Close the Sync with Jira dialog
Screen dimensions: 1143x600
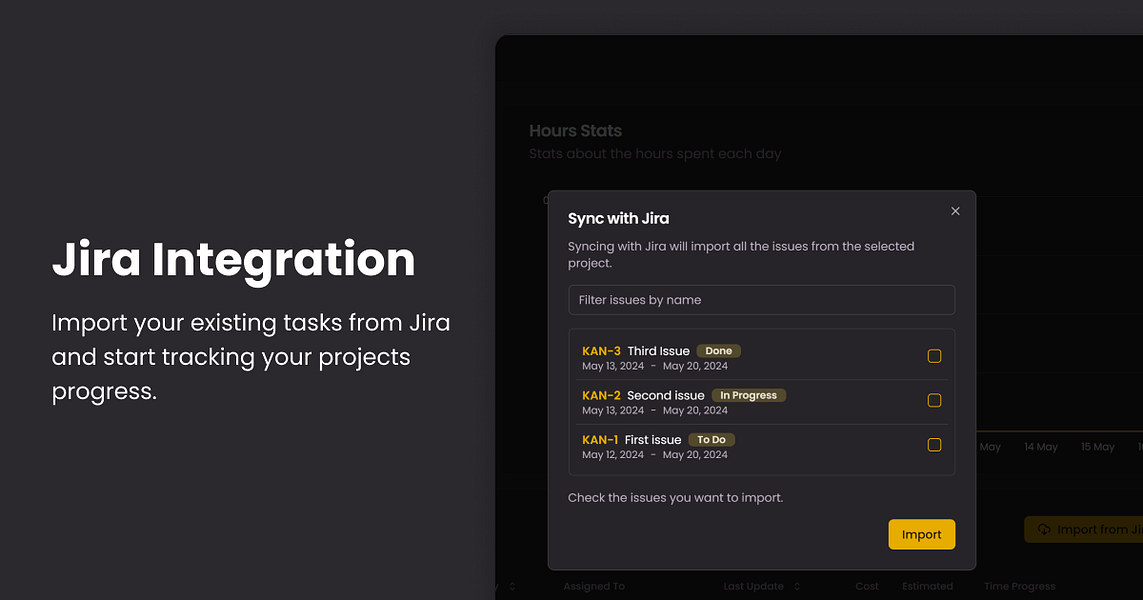pyautogui.click(x=955, y=211)
